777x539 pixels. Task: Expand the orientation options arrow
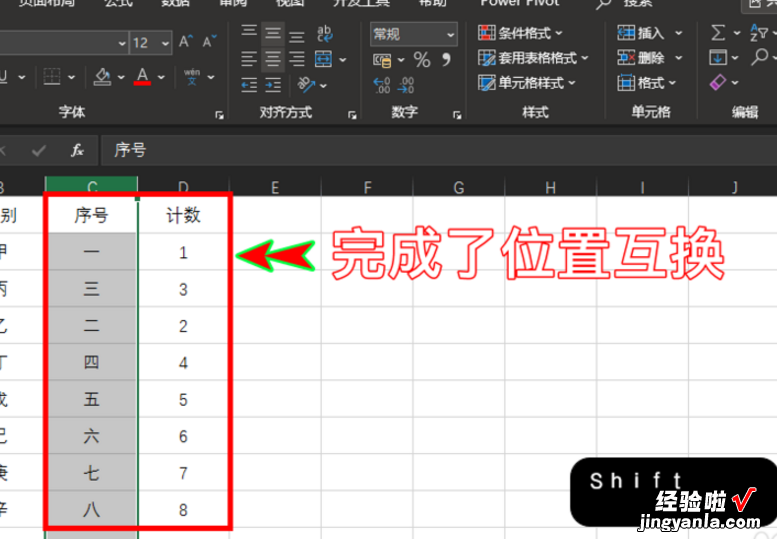tap(324, 86)
